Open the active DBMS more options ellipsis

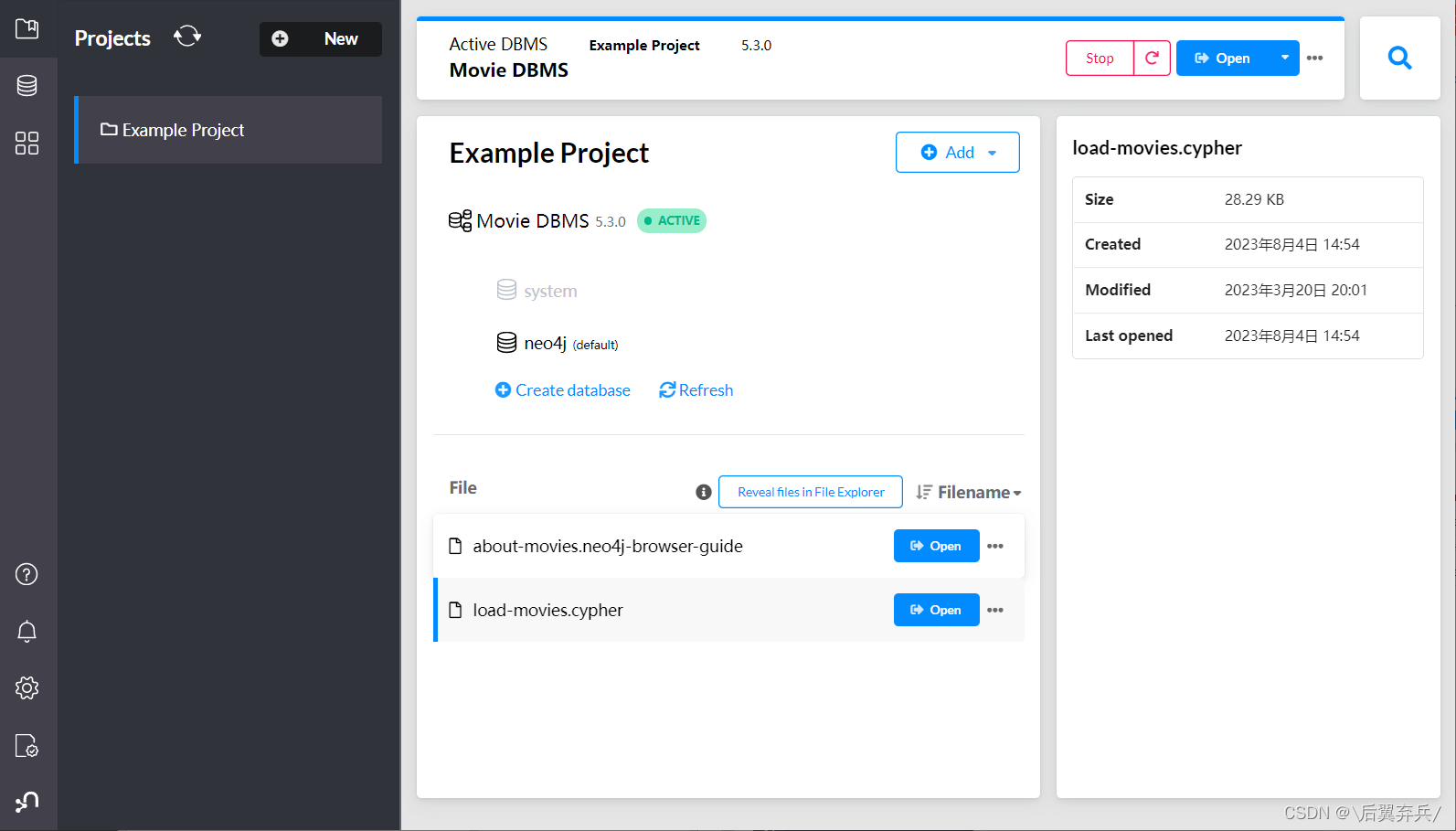(1315, 59)
